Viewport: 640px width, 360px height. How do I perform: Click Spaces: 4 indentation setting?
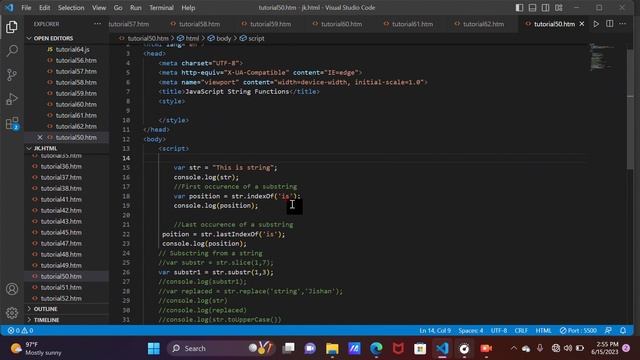pos(471,331)
